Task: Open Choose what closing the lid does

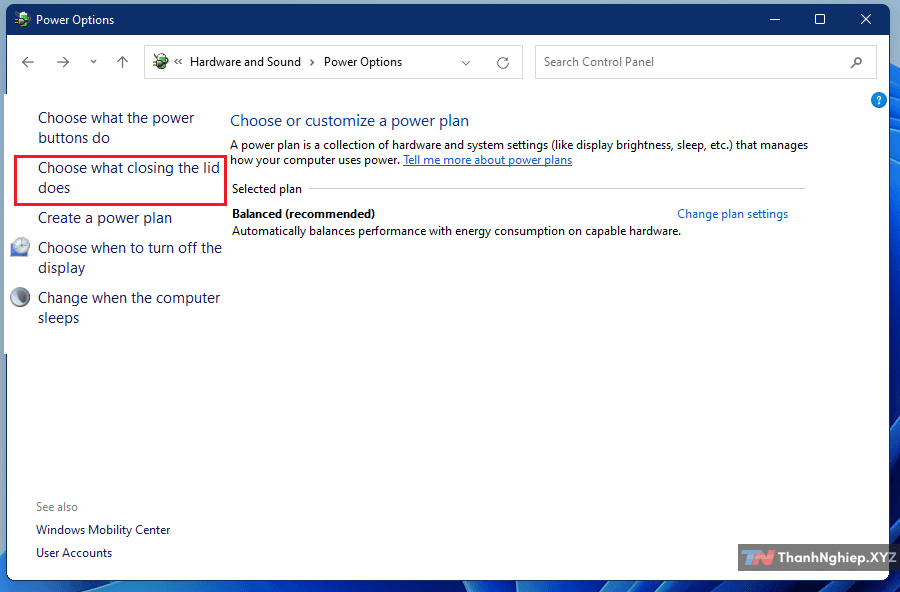Action: 129,178
